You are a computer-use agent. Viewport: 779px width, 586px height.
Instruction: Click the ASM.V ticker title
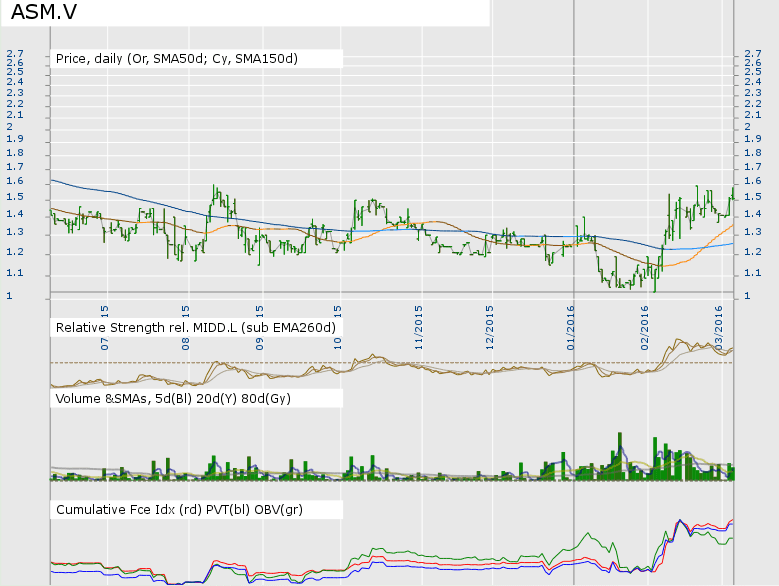46,13
